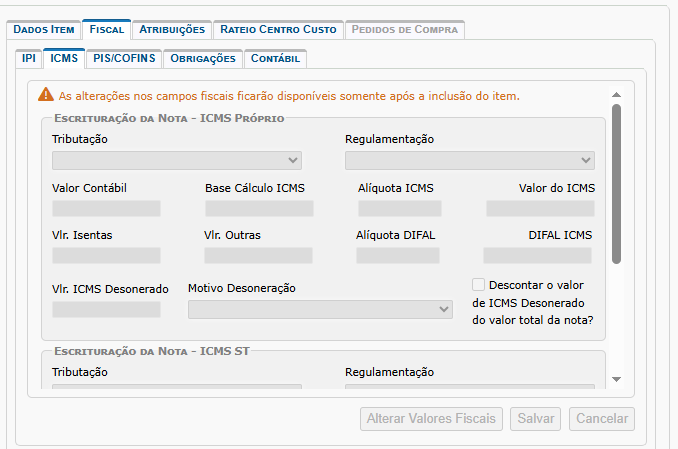Open the ICMS Próprio Tributação dropdown

(x=176, y=160)
